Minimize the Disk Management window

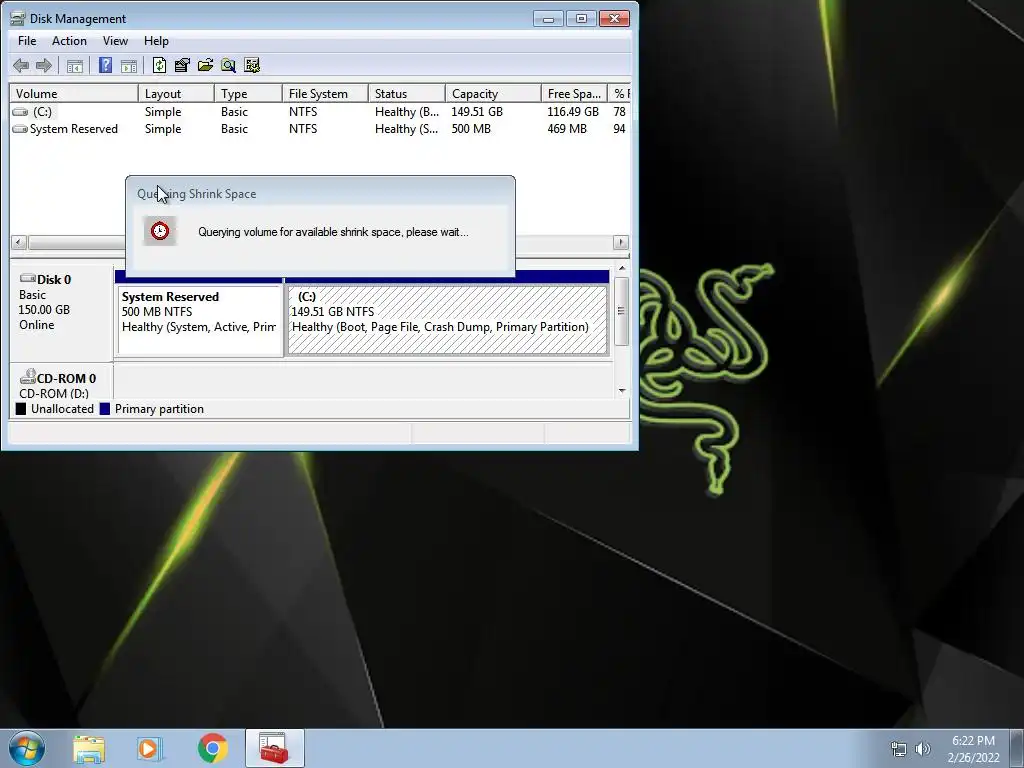tap(548, 19)
